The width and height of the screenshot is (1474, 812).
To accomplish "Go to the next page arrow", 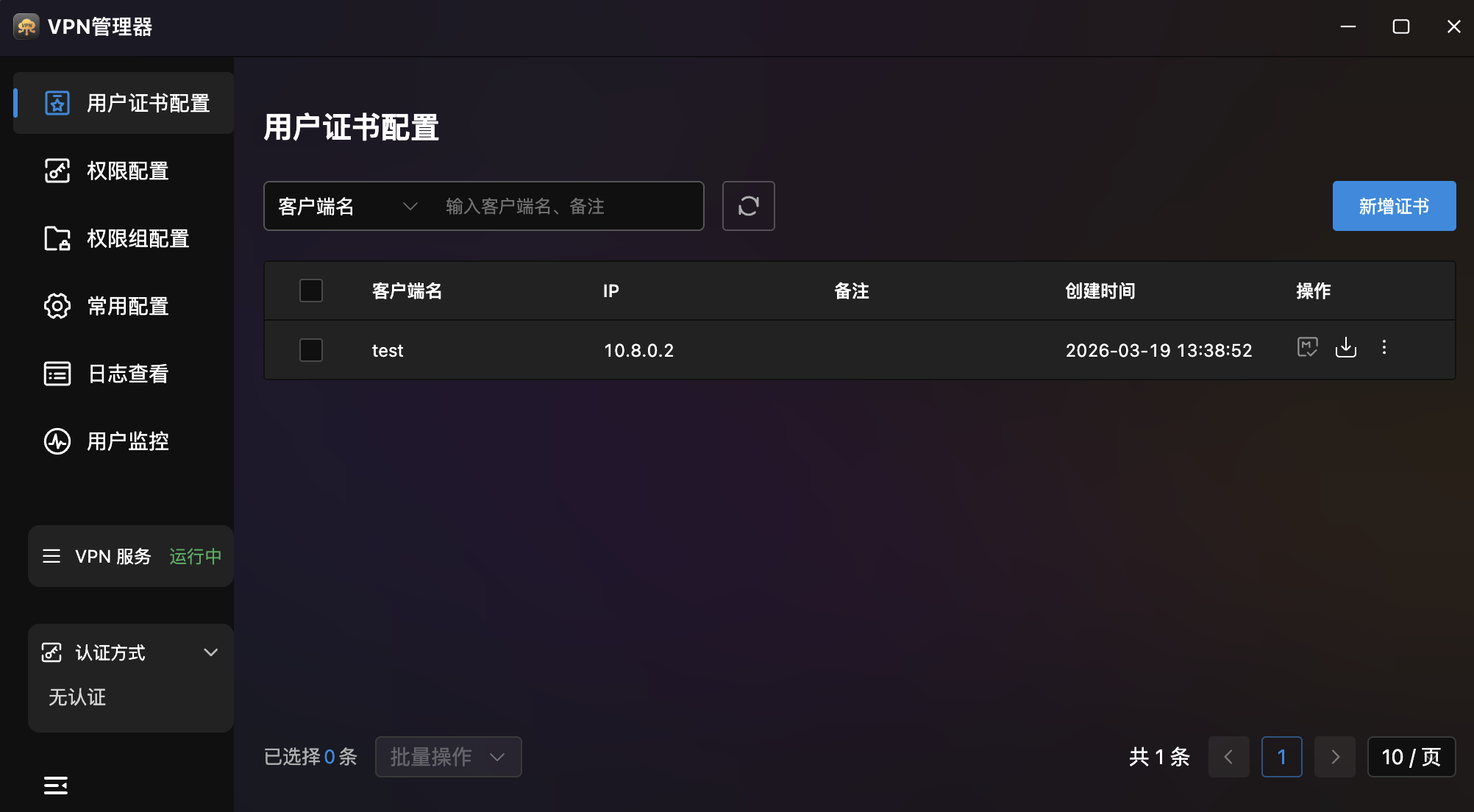I will pyautogui.click(x=1335, y=757).
